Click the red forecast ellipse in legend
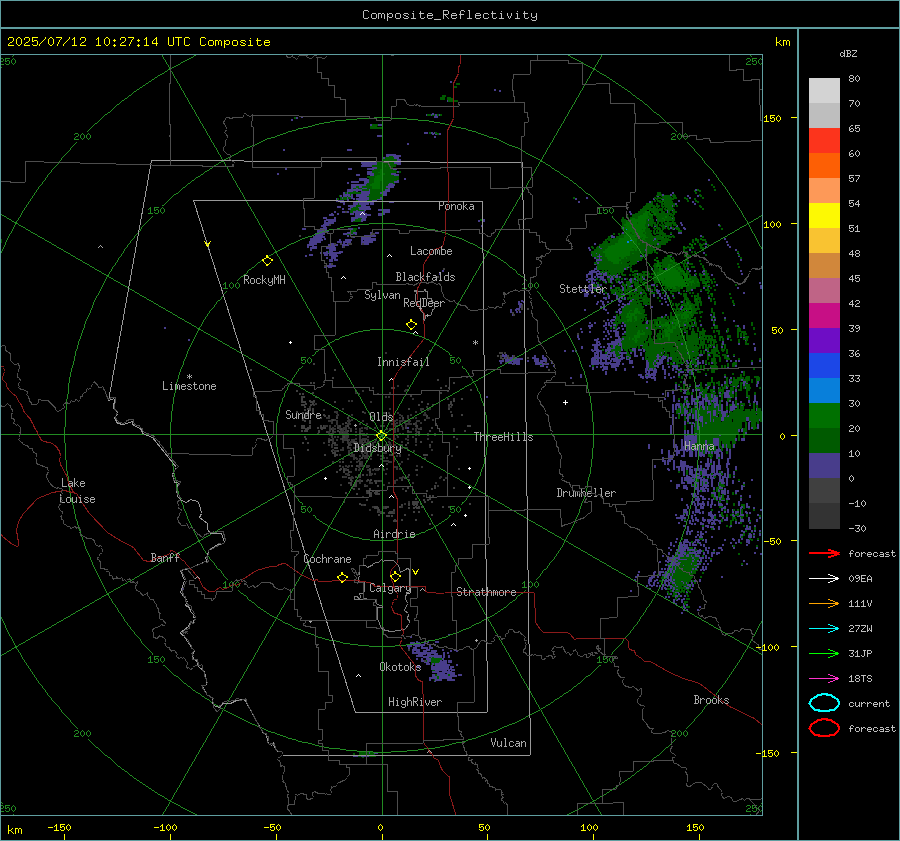The image size is (900, 841). click(x=824, y=728)
